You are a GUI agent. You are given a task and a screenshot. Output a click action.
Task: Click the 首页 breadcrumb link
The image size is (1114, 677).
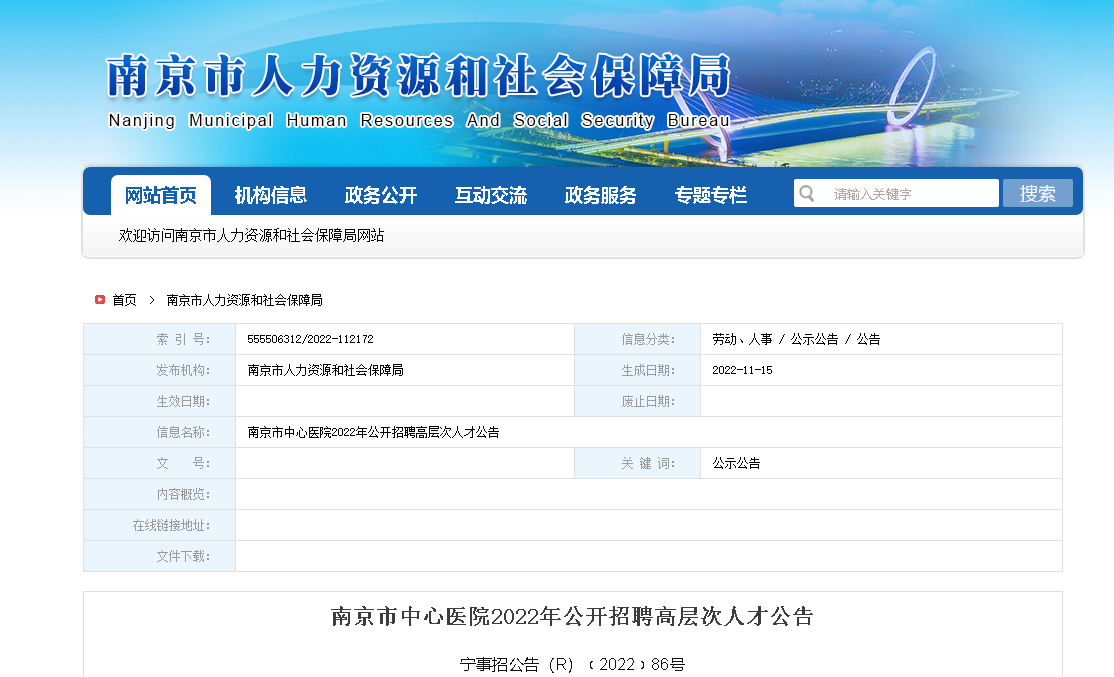tap(124, 300)
